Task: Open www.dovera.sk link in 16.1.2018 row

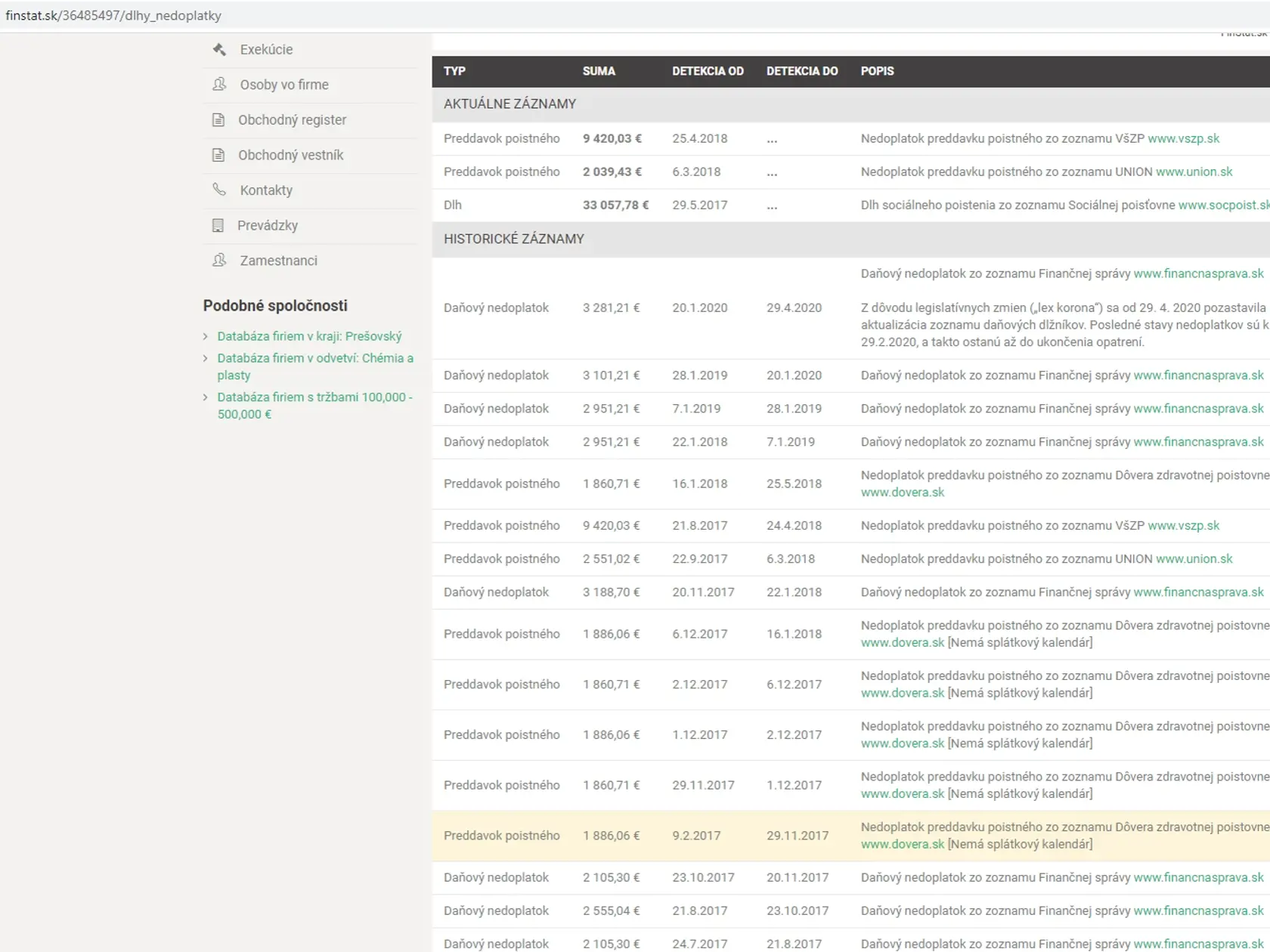Action: pos(903,492)
